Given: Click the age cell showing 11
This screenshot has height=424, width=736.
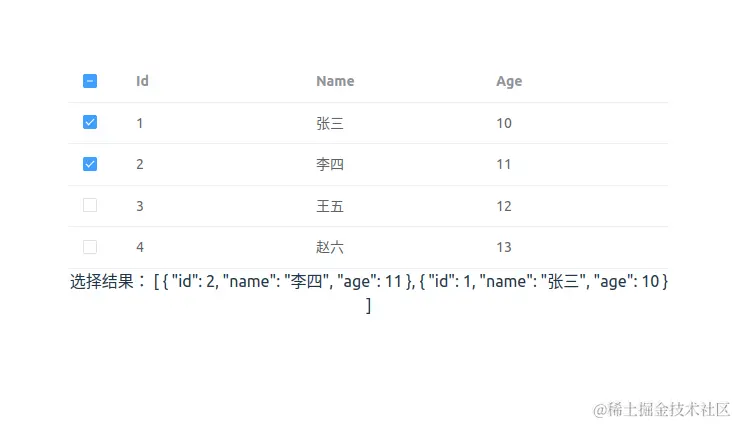Looking at the screenshot, I should (504, 164).
